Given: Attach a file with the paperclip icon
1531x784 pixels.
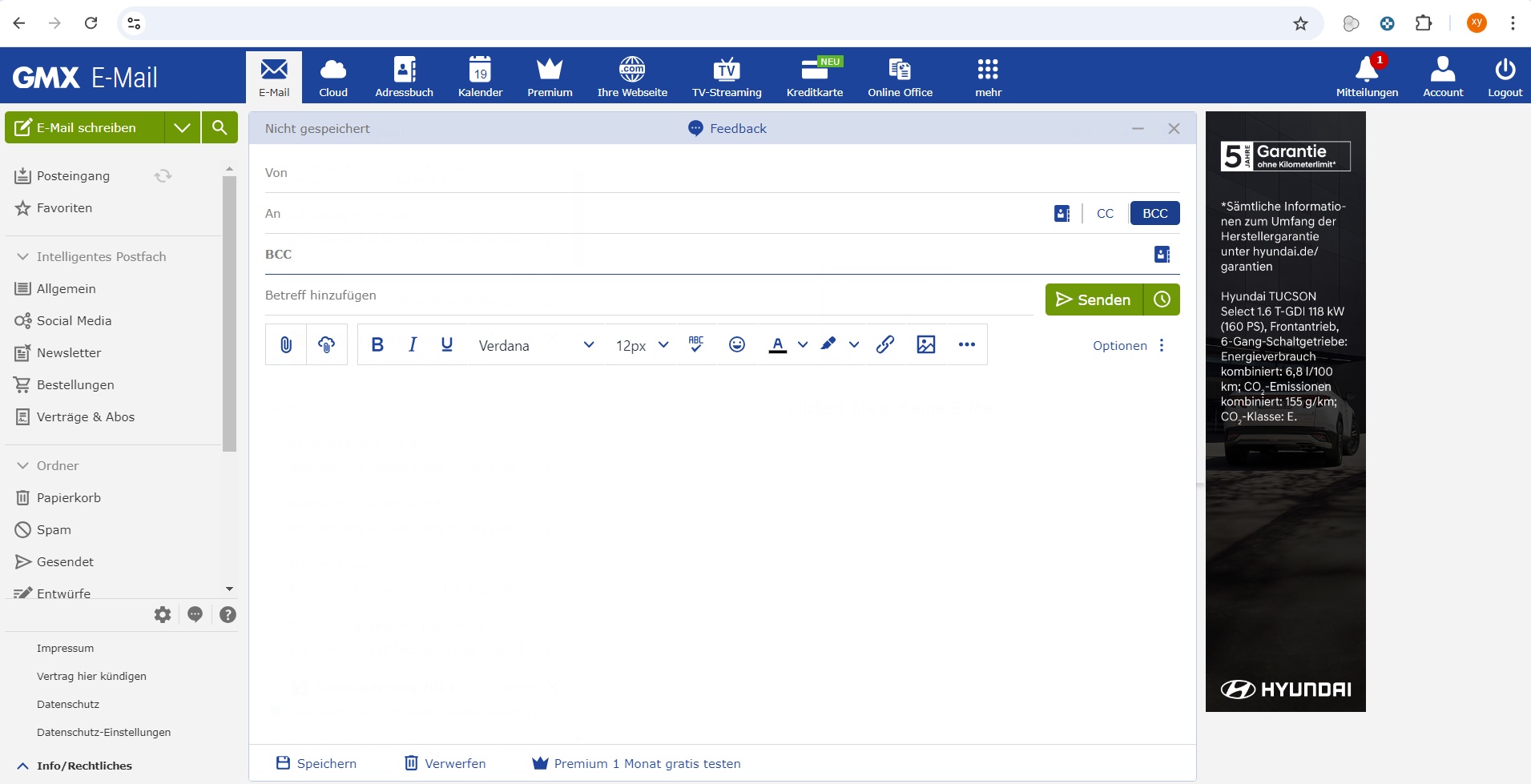Looking at the screenshot, I should (x=285, y=344).
